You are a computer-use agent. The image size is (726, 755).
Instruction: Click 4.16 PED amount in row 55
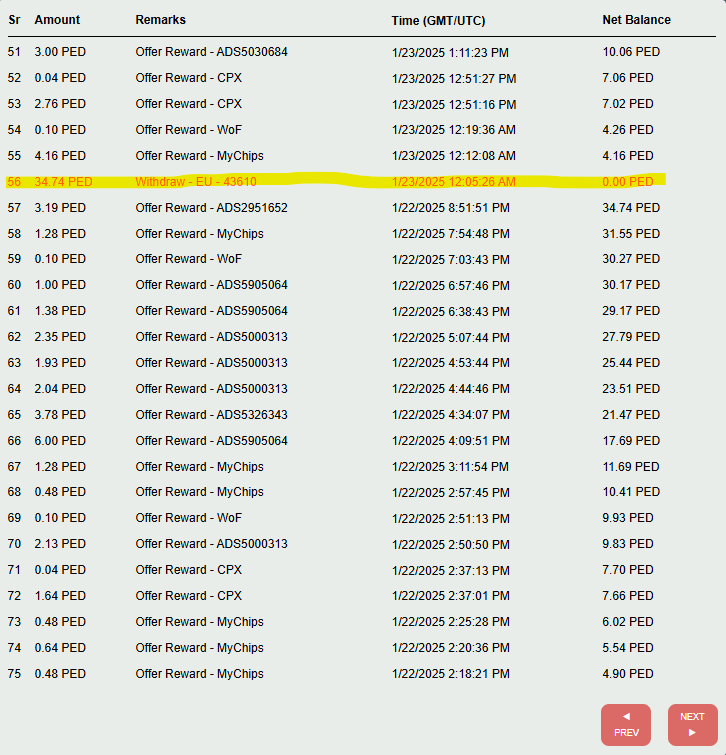(x=60, y=156)
